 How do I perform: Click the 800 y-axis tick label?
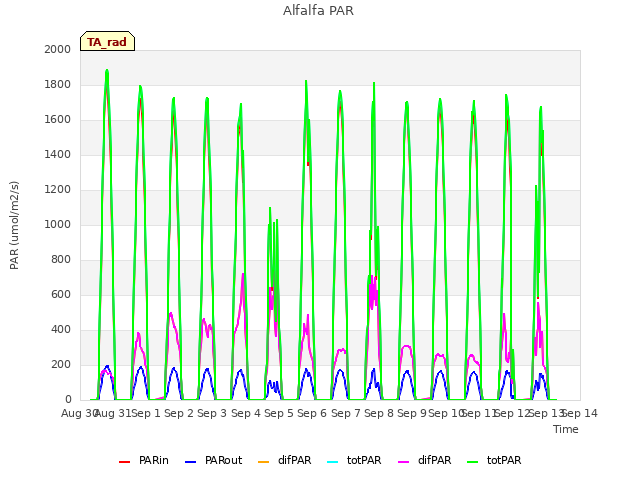(x=61, y=260)
